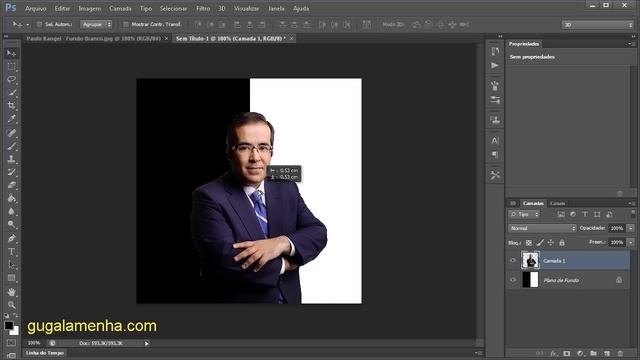
Task: Toggle lock image pixels
Action: coord(540,243)
